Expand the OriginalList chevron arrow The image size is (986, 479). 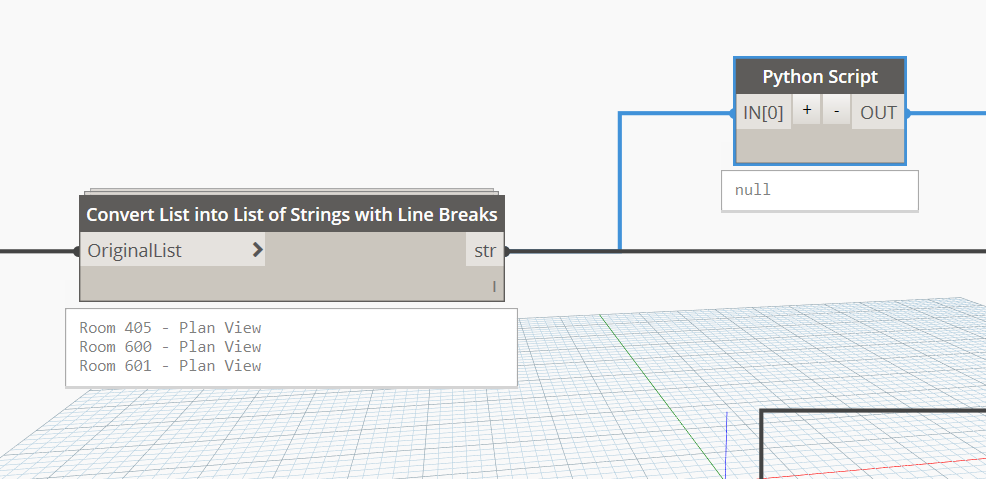coord(257,250)
